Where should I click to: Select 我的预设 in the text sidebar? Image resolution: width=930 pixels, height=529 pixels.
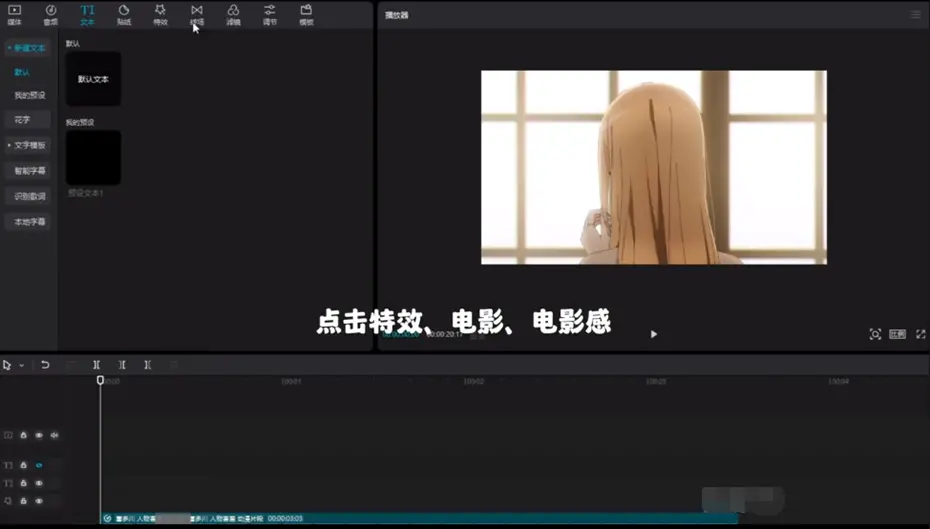point(30,95)
